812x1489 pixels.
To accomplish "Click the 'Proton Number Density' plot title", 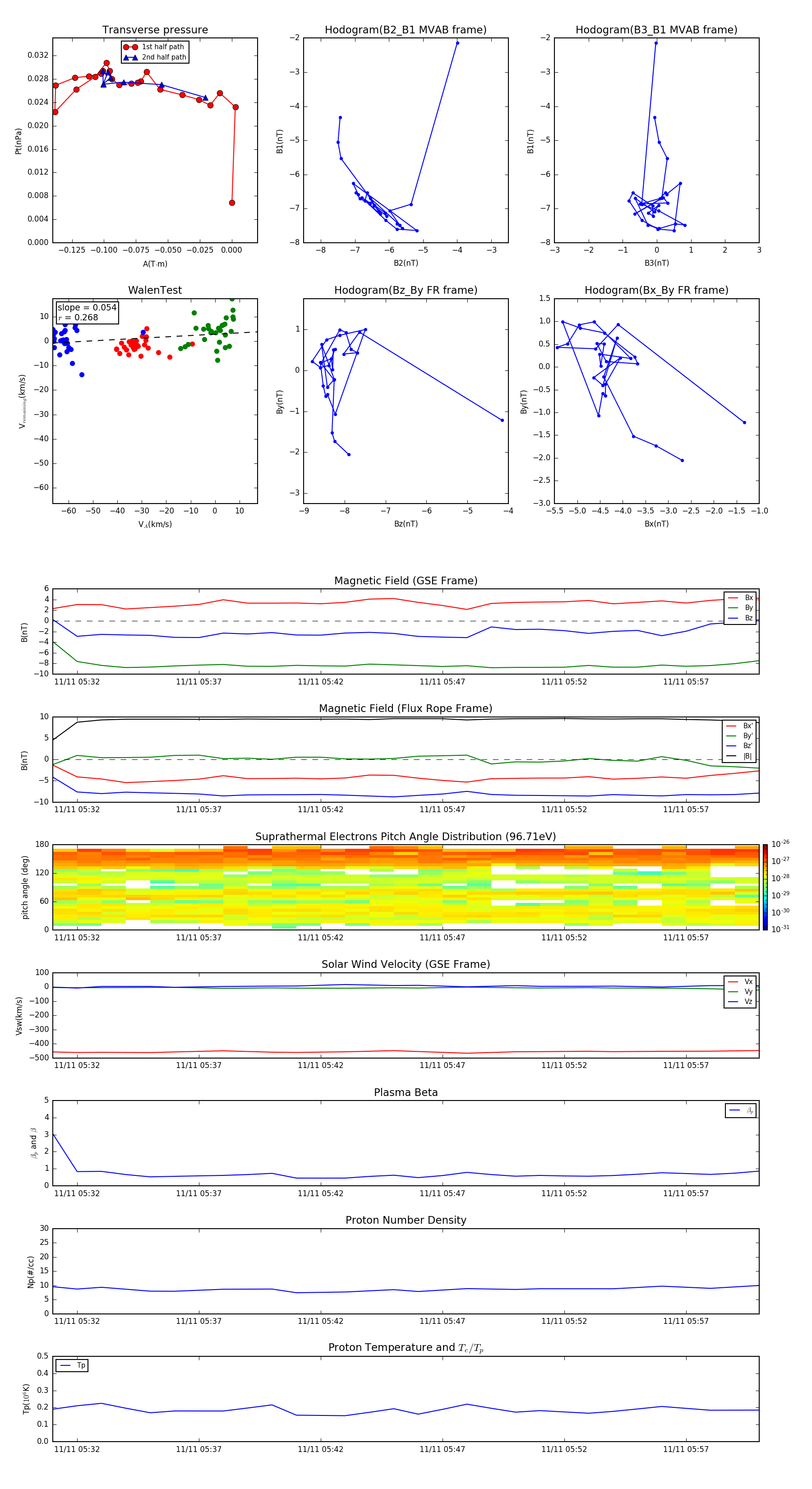I will 406,1220.
